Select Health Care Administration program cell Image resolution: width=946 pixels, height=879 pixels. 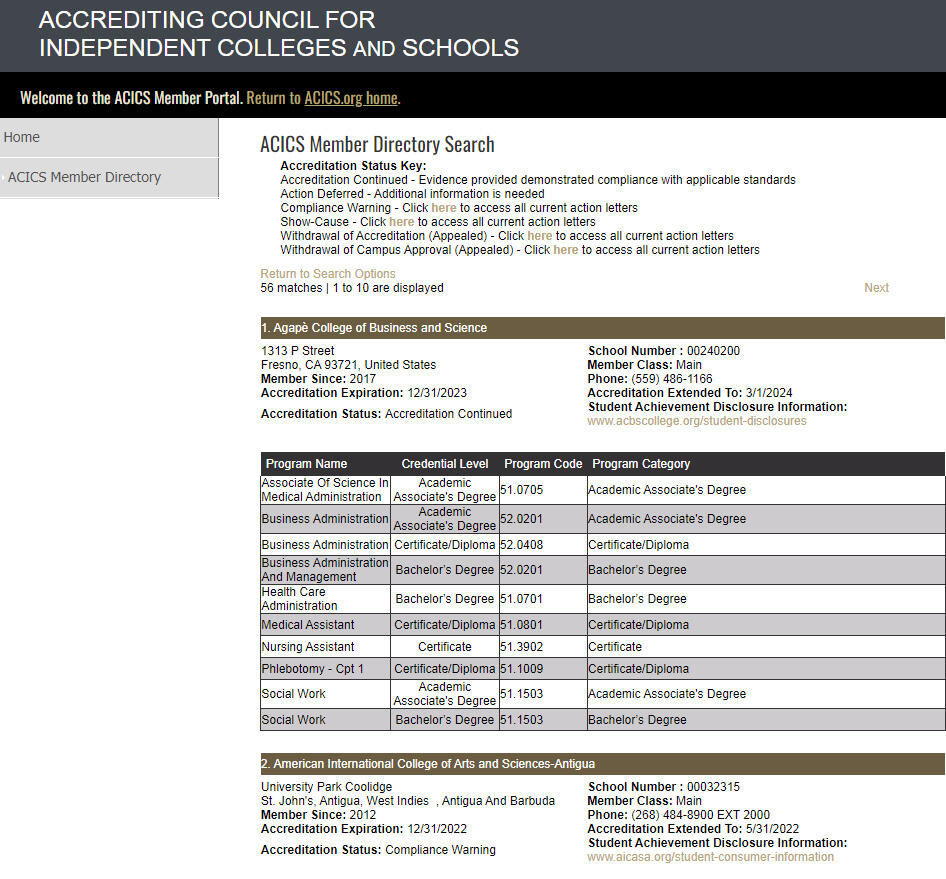click(325, 599)
